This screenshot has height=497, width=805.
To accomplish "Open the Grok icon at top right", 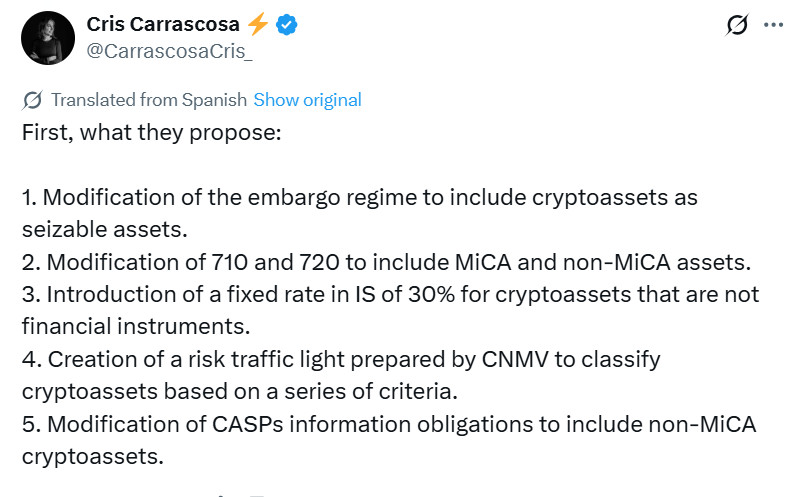I will coord(736,26).
